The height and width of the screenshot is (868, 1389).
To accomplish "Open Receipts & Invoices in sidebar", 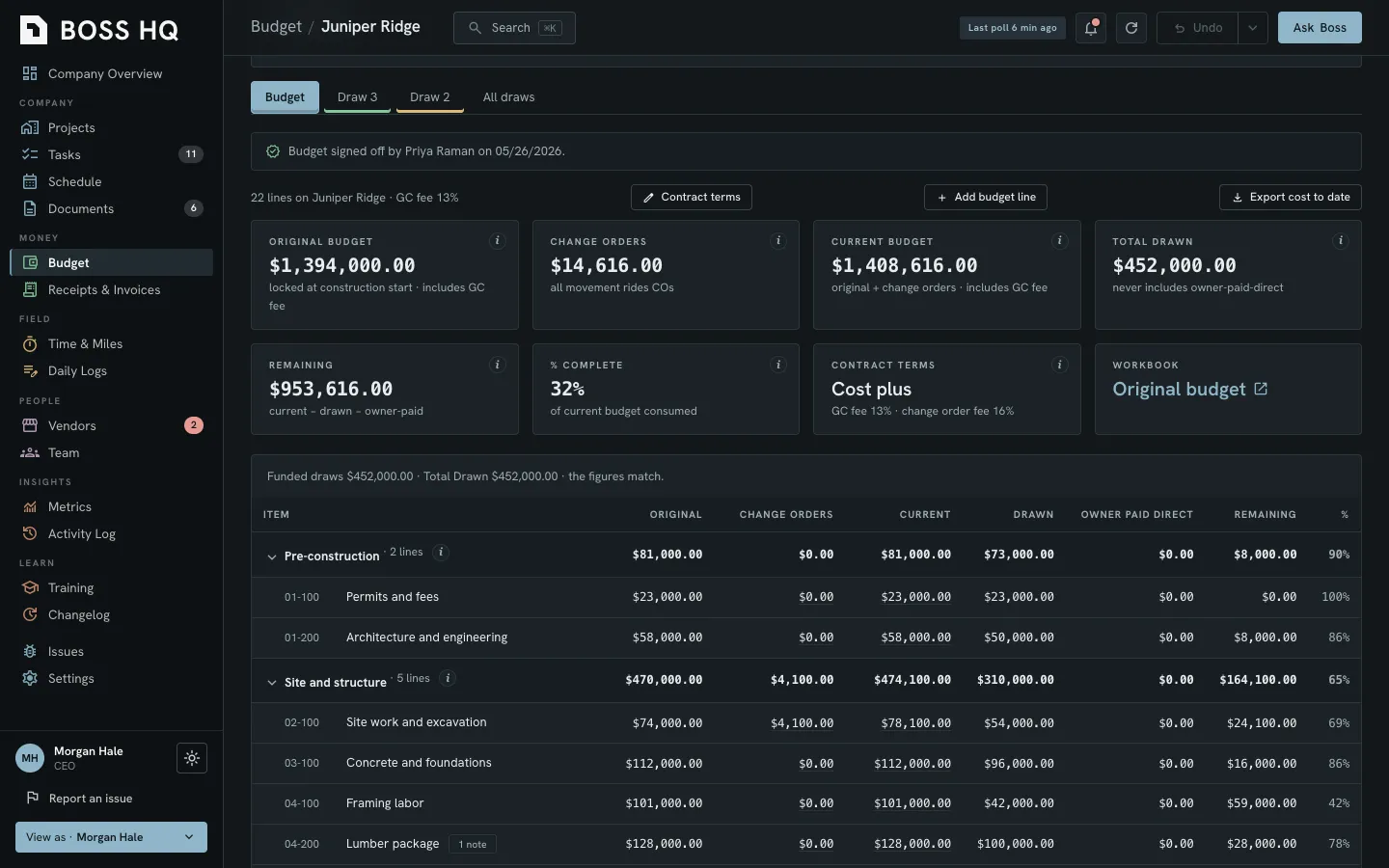I will 111,290.
